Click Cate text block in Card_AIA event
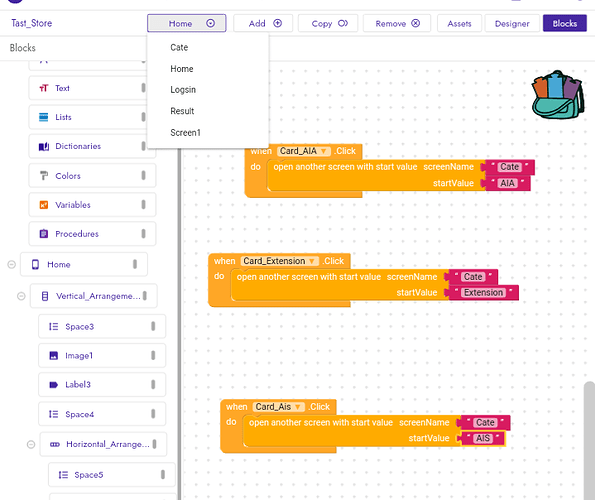Viewport: 595px width, 500px height. click(x=509, y=167)
